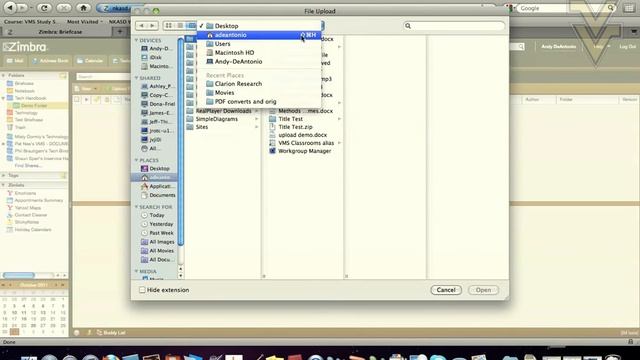The height and width of the screenshot is (360, 640).
Task: Click Log Out in Zimbra
Action: [627, 47]
